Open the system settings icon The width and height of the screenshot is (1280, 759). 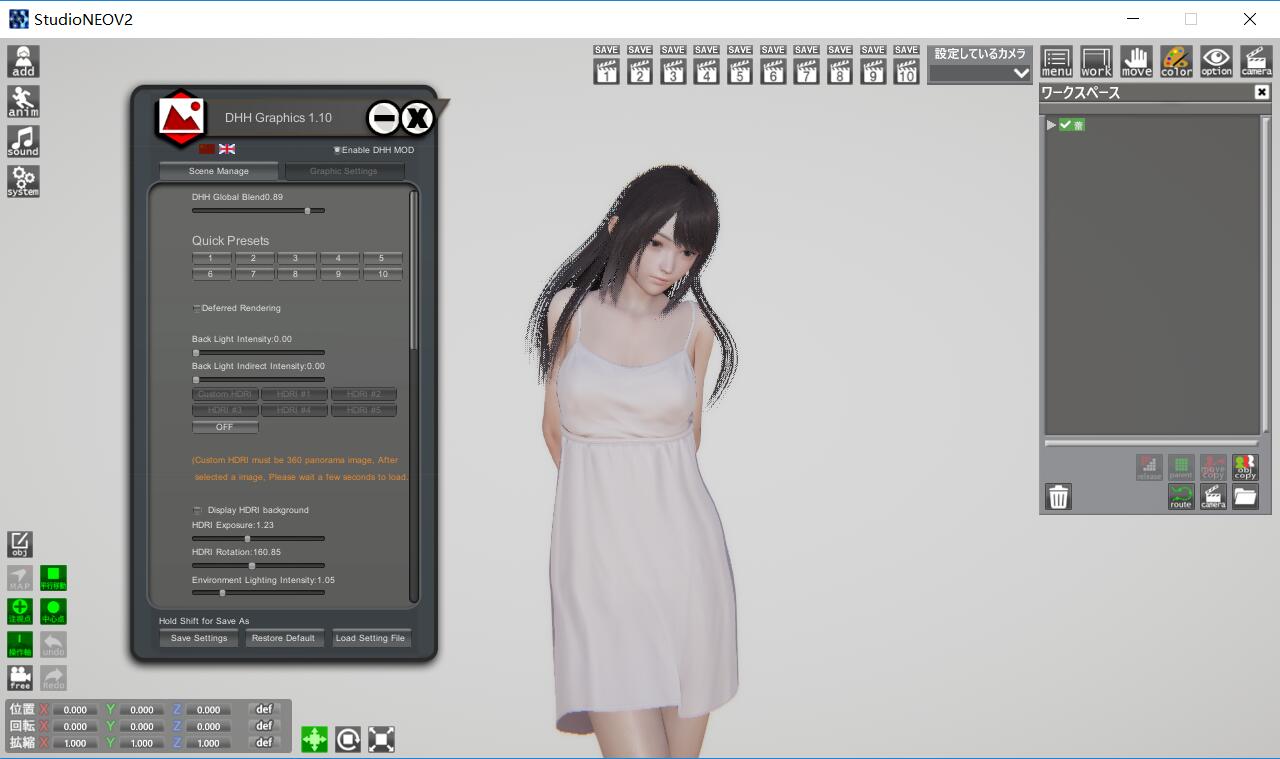click(x=23, y=181)
